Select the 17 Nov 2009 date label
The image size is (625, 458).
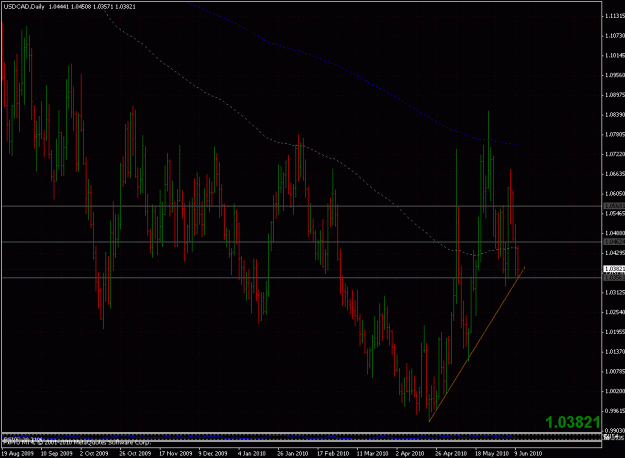(x=175, y=453)
